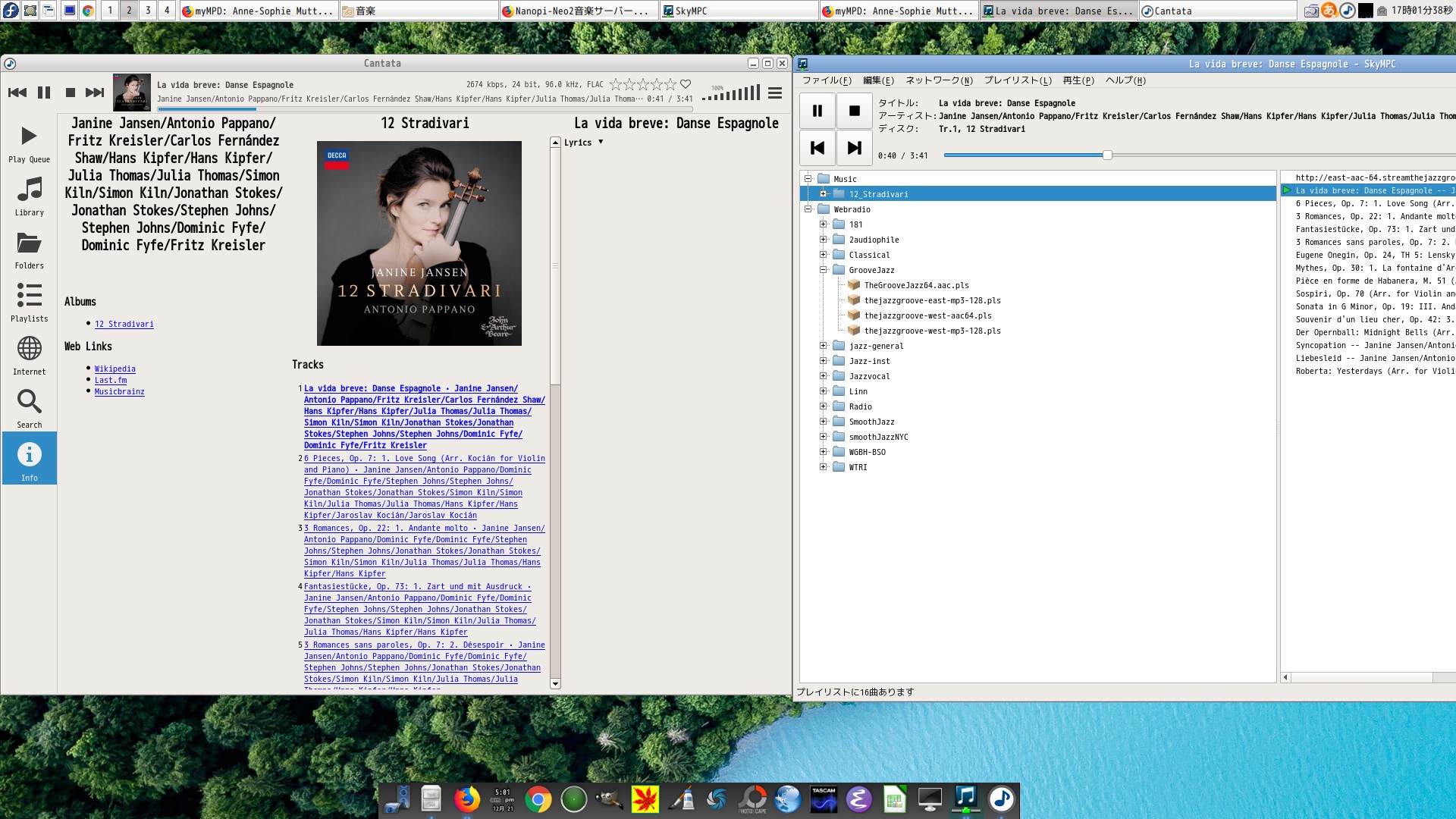Open the Wikipedia web link
This screenshot has width=1456, height=819.
coord(115,369)
